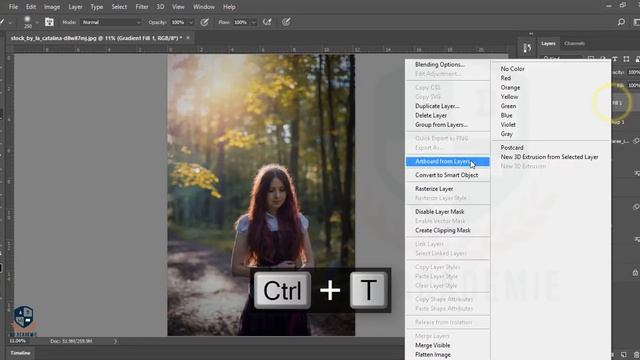Set layer color label to Orange
The image size is (640, 360).
[510, 88]
